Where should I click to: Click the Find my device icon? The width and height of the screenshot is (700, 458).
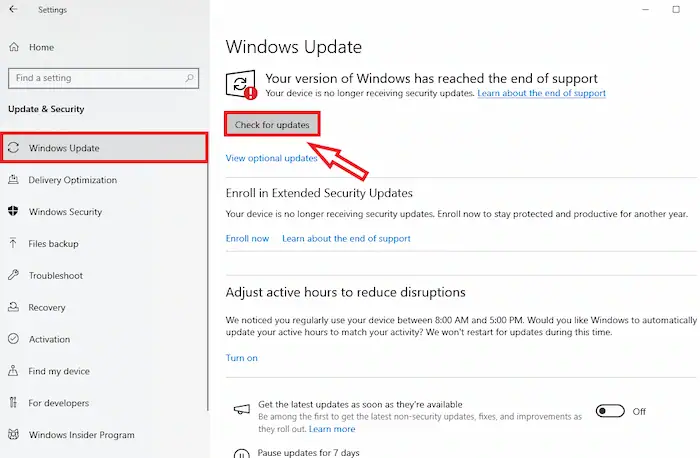(13, 371)
